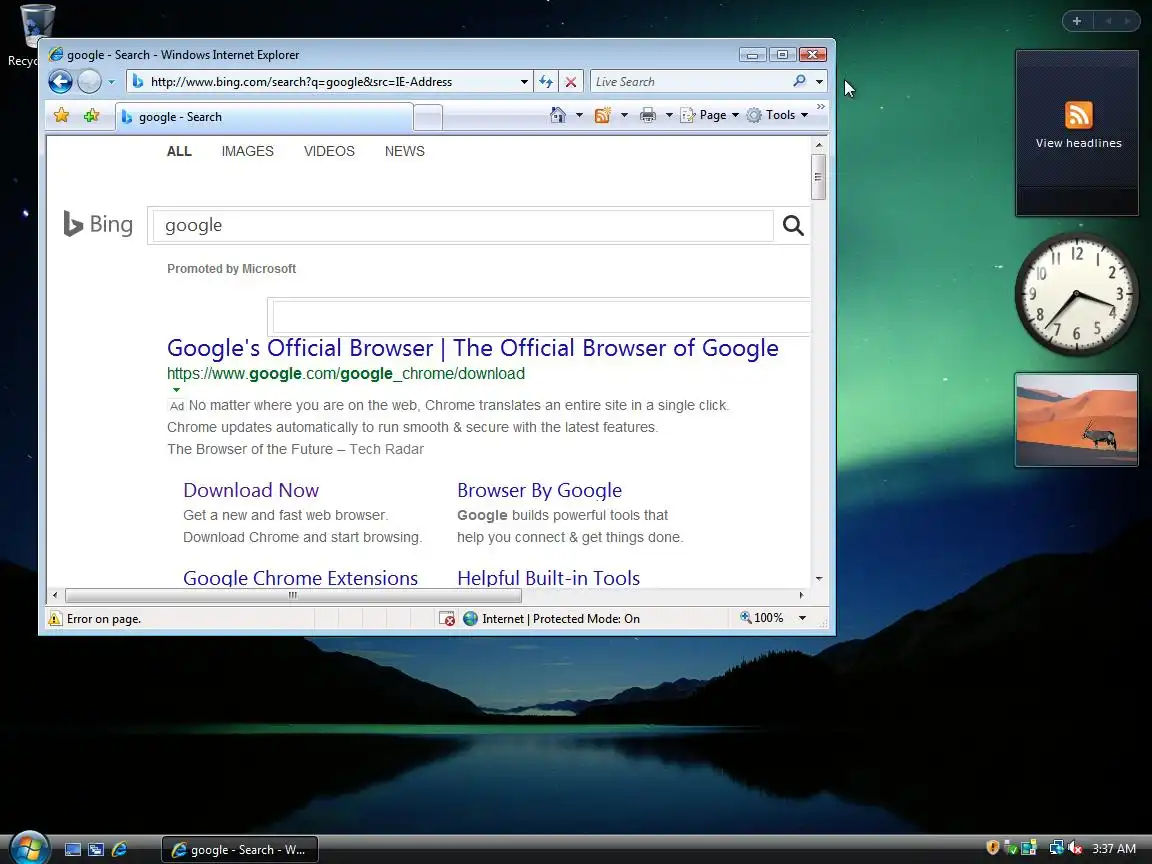Open the 'Google Chrome Extensions' link
Viewport: 1152px width, 864px height.
point(300,577)
